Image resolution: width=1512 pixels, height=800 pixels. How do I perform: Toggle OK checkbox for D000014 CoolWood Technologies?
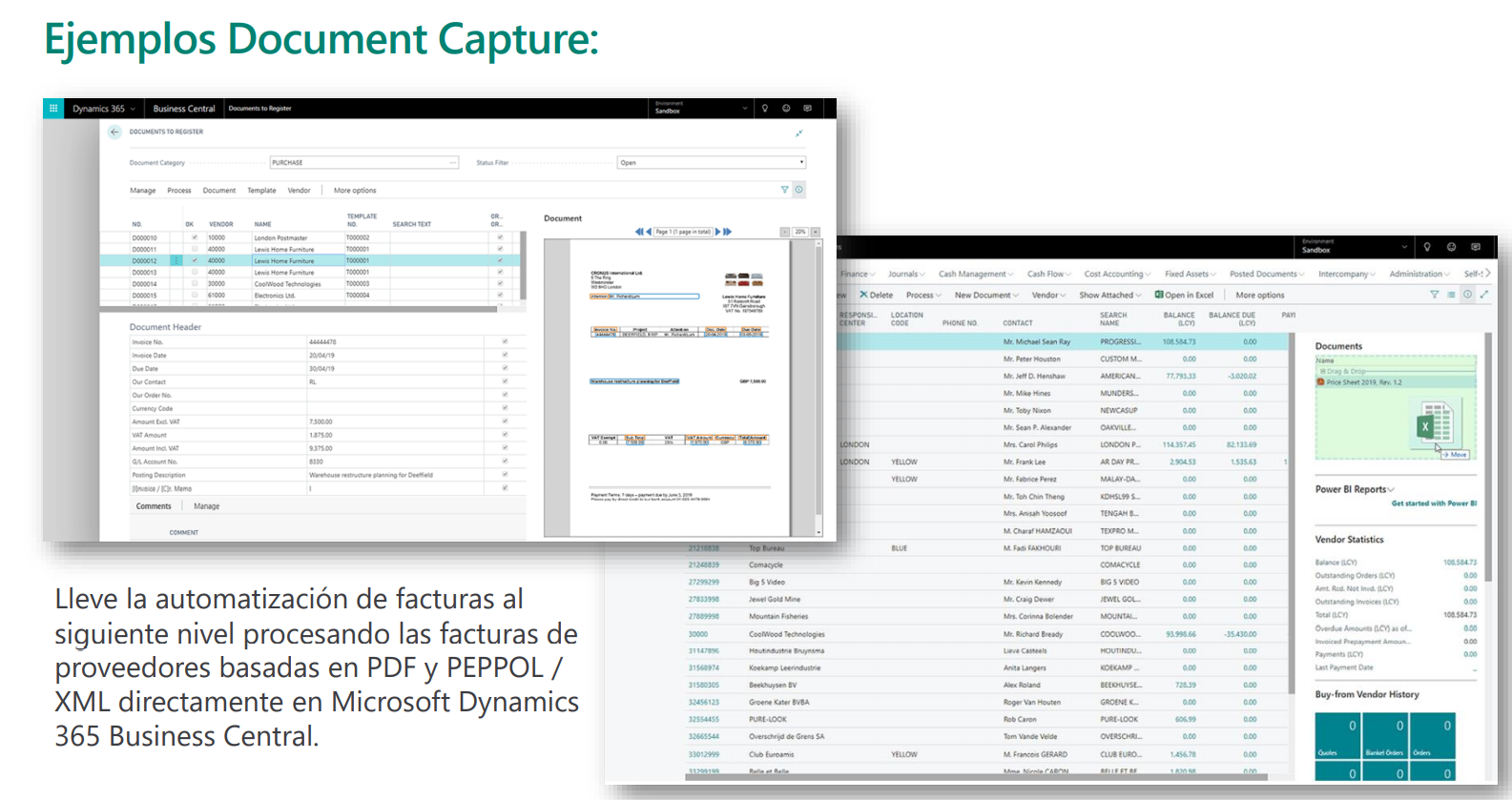click(195, 283)
